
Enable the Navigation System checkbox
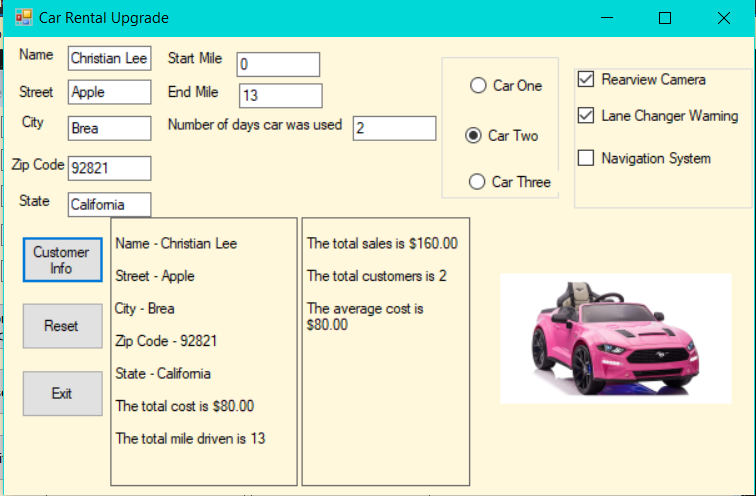tap(586, 158)
